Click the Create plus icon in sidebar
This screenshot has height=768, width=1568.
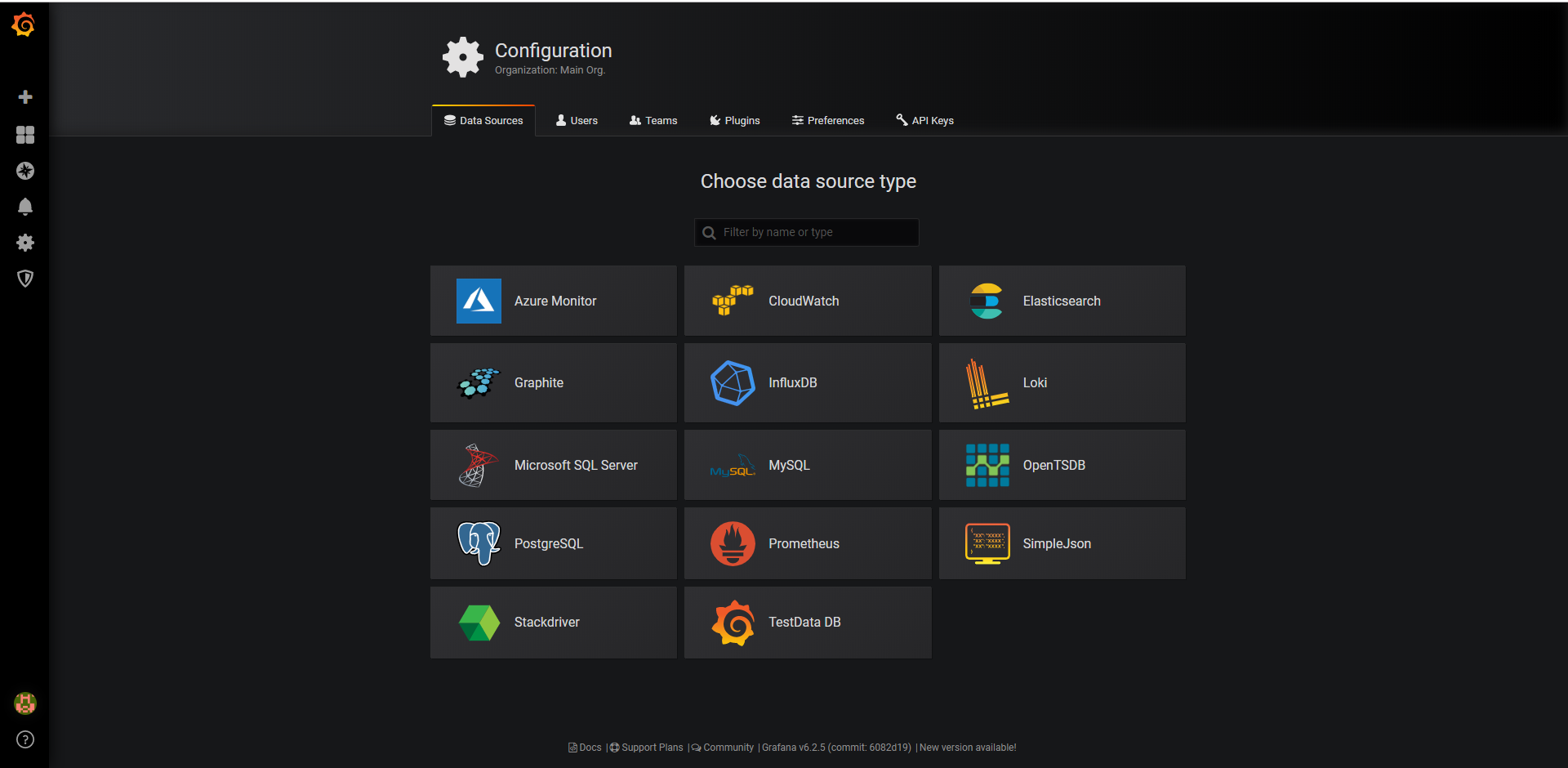pyautogui.click(x=25, y=97)
